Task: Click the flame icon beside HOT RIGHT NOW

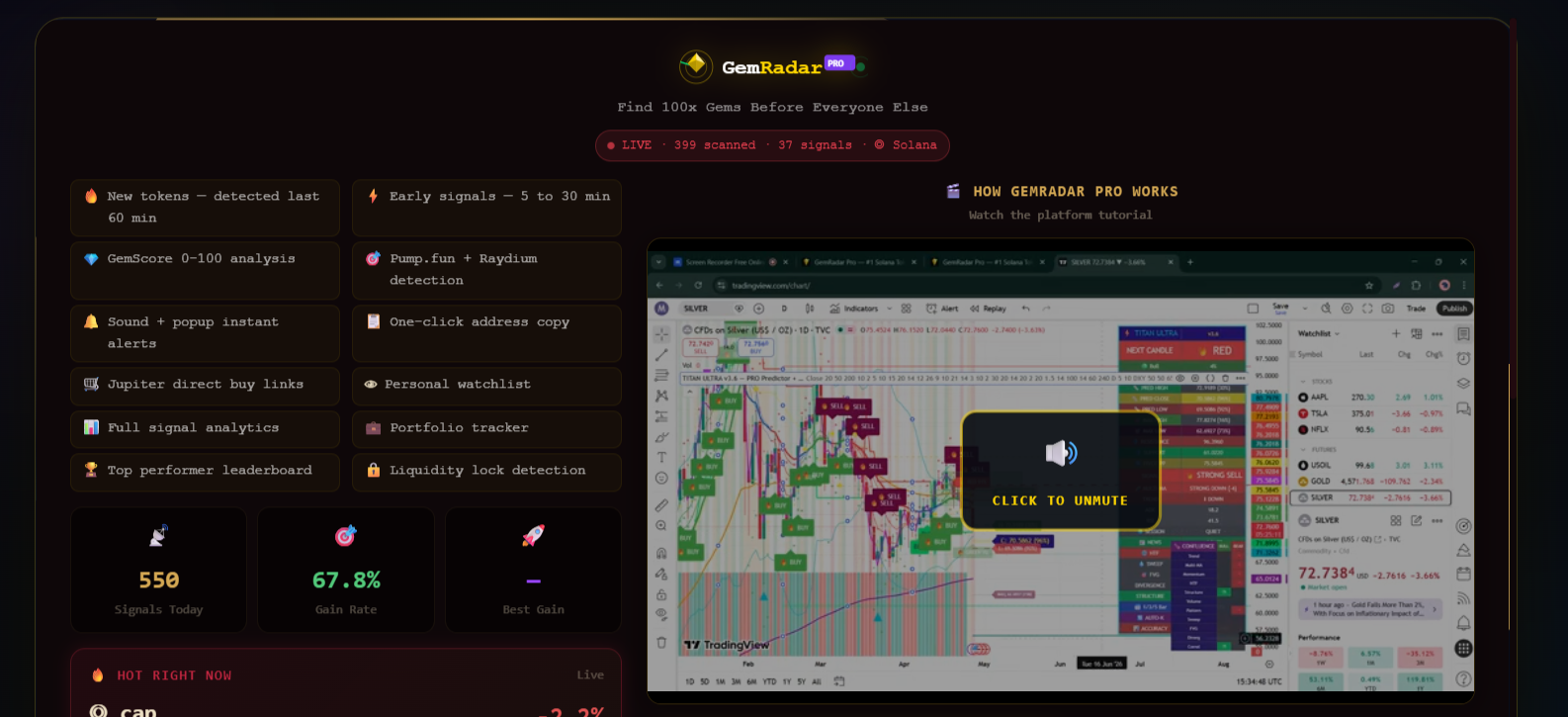Action: pos(98,675)
